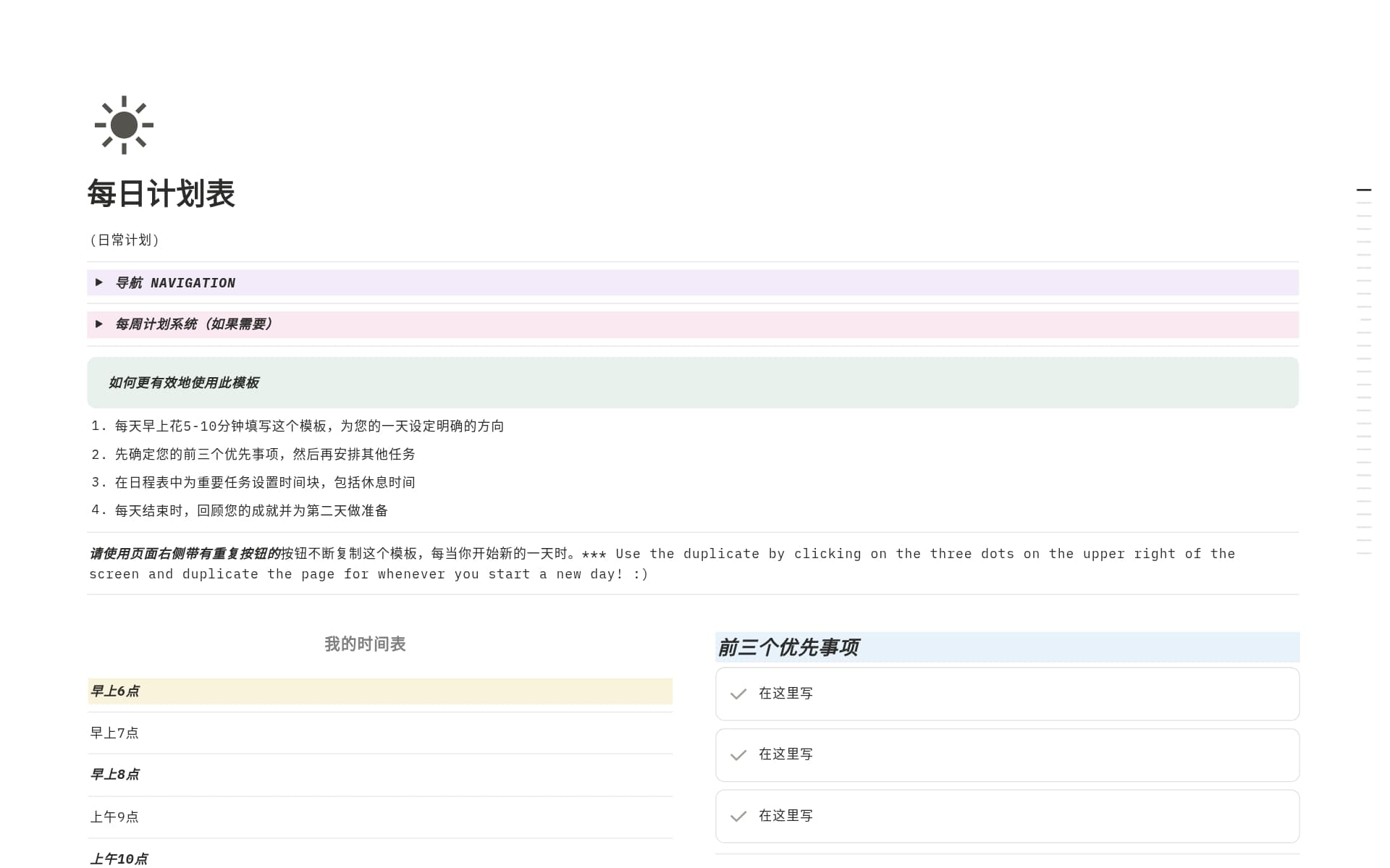Collapse the 前三个优先事项 header block
This screenshot has width=1390, height=868.
point(788,647)
